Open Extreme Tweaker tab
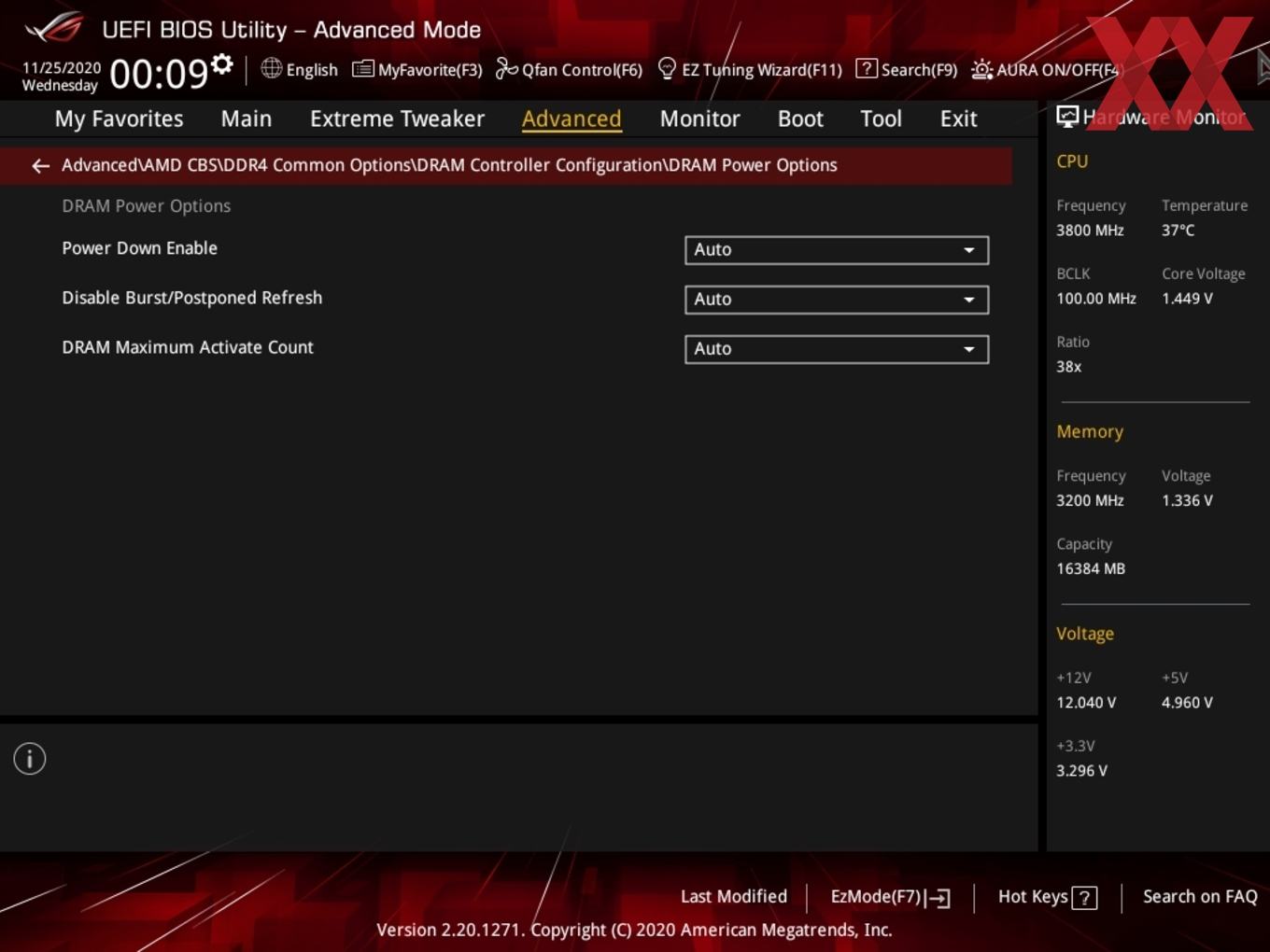Viewport: 1270px width, 952px height. coord(397,119)
